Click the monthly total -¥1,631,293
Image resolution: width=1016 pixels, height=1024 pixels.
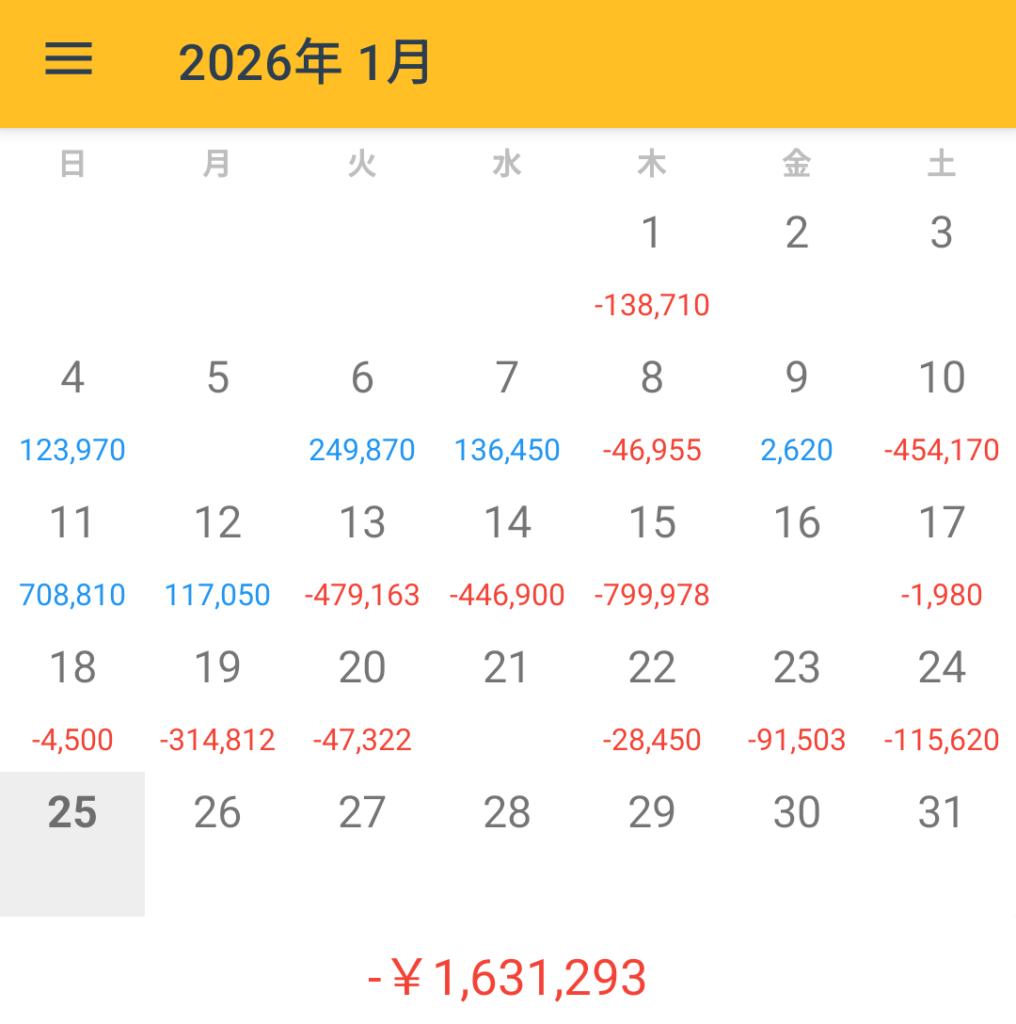coord(507,977)
